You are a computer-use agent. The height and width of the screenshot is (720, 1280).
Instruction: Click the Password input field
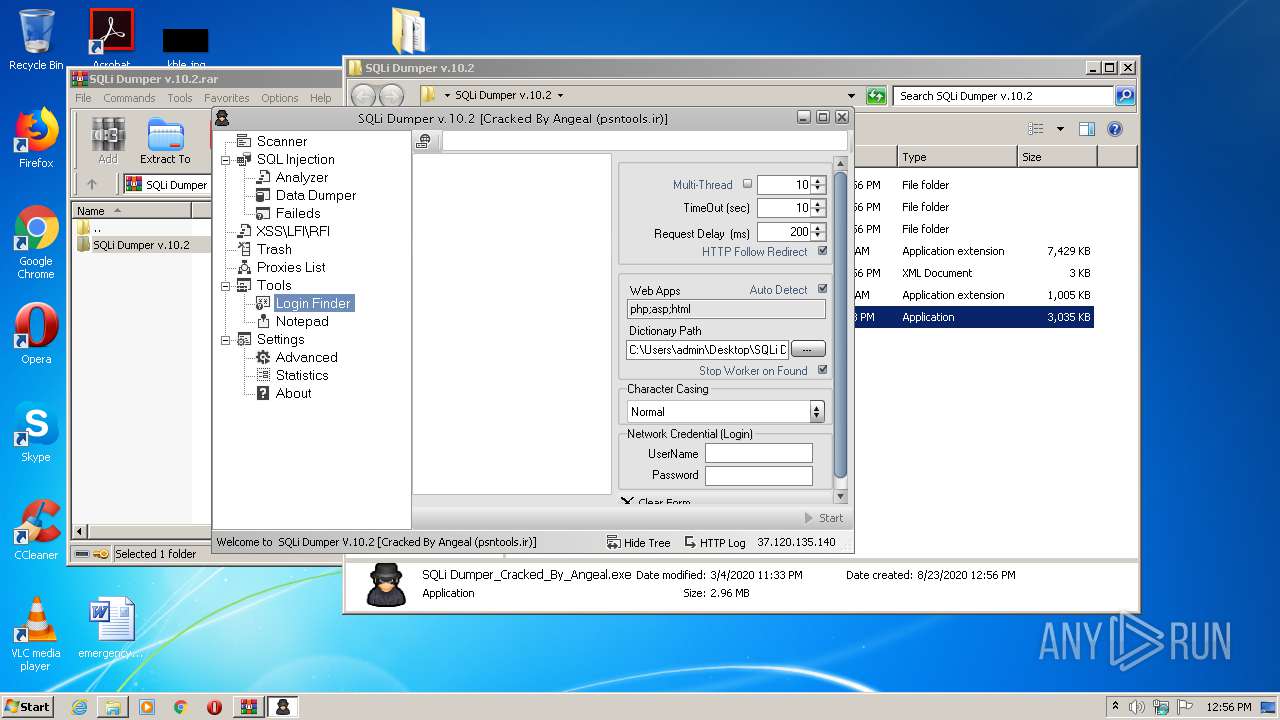pos(759,475)
